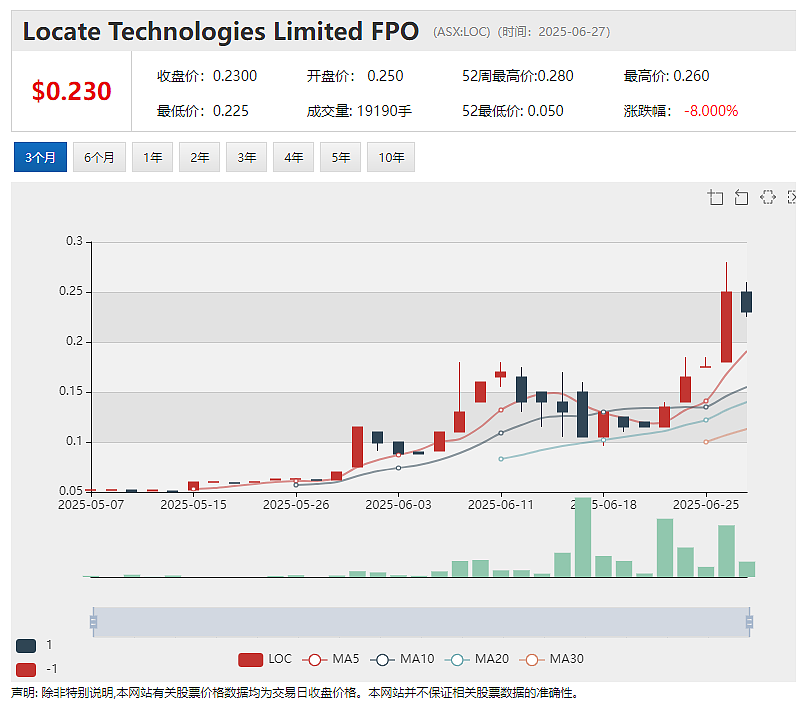Click the 2025-06-25 x-axis date label
This screenshot has height=714, width=807.
(x=706, y=505)
